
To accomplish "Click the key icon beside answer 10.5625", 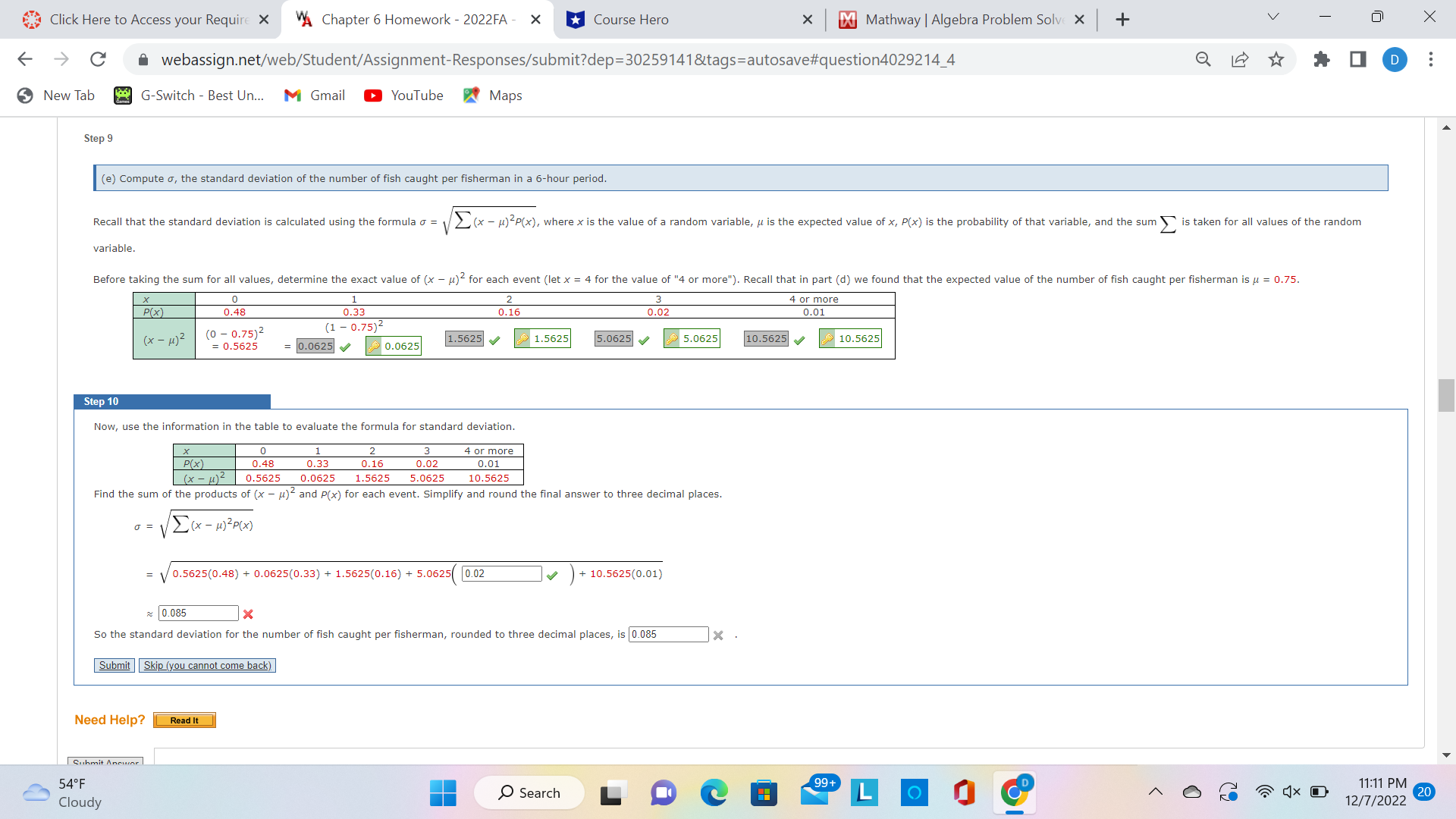I will point(826,338).
